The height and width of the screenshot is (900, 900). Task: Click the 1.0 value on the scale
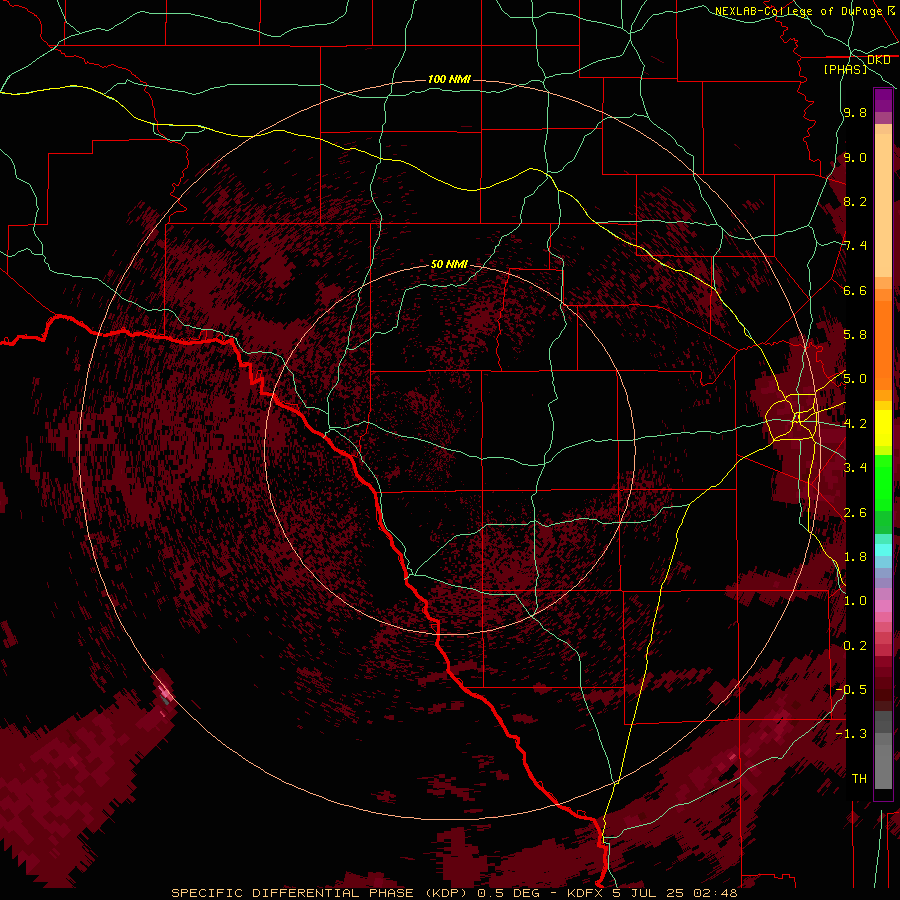tap(855, 601)
